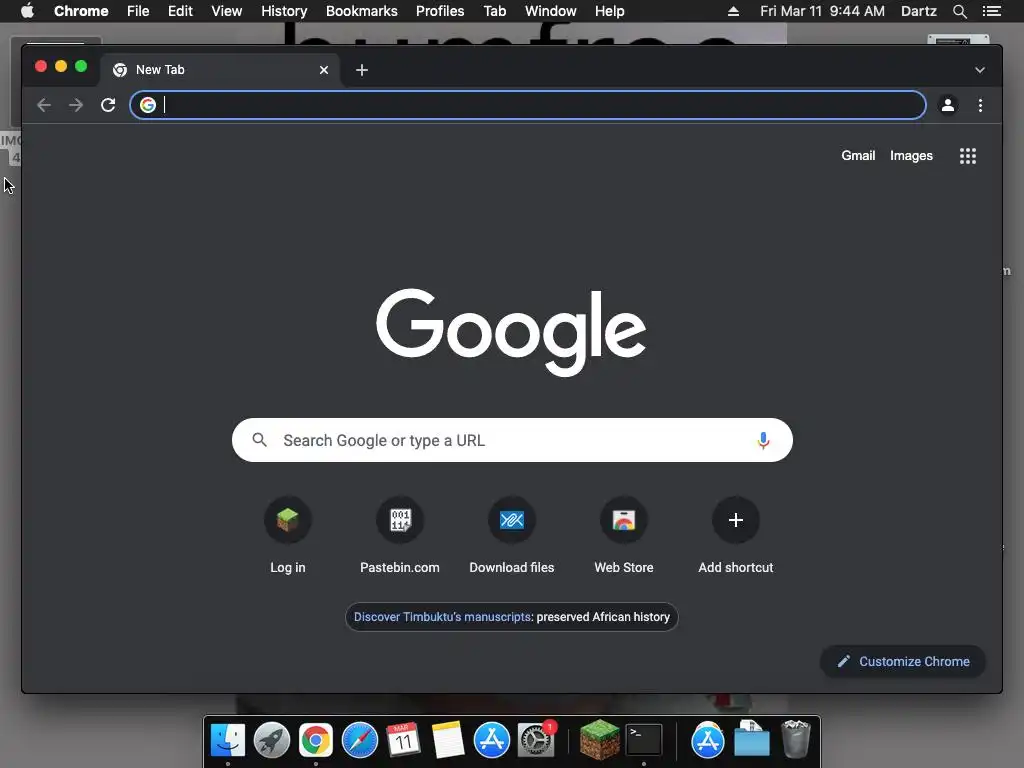Viewport: 1024px width, 768px height.
Task: Open Notes app in the Dock
Action: coord(447,741)
